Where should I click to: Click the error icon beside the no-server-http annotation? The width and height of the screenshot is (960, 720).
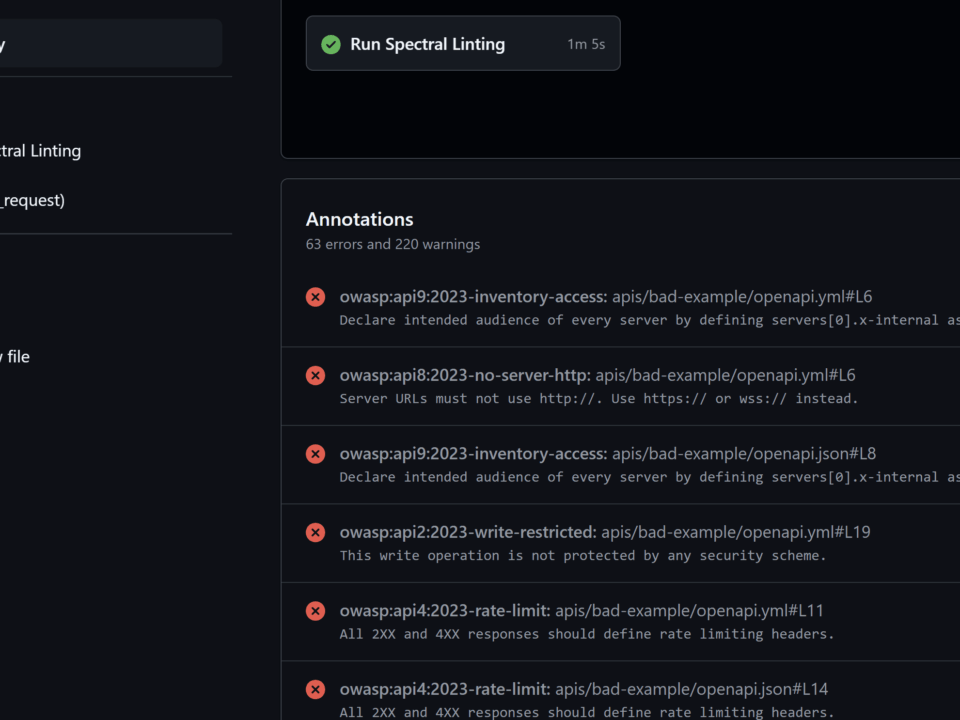point(315,375)
